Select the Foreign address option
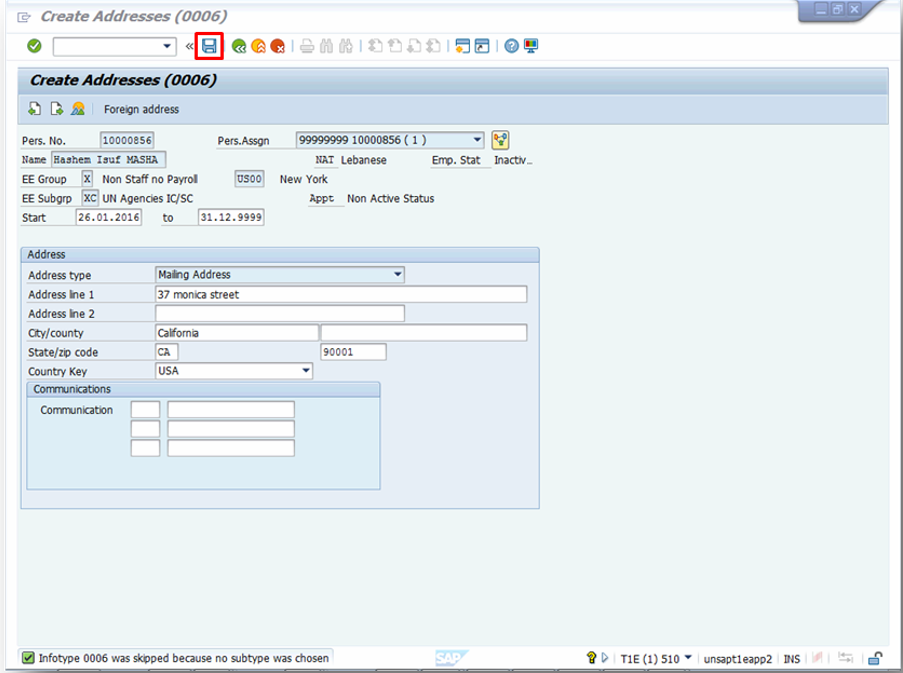The width and height of the screenshot is (903, 673). pos(140,109)
